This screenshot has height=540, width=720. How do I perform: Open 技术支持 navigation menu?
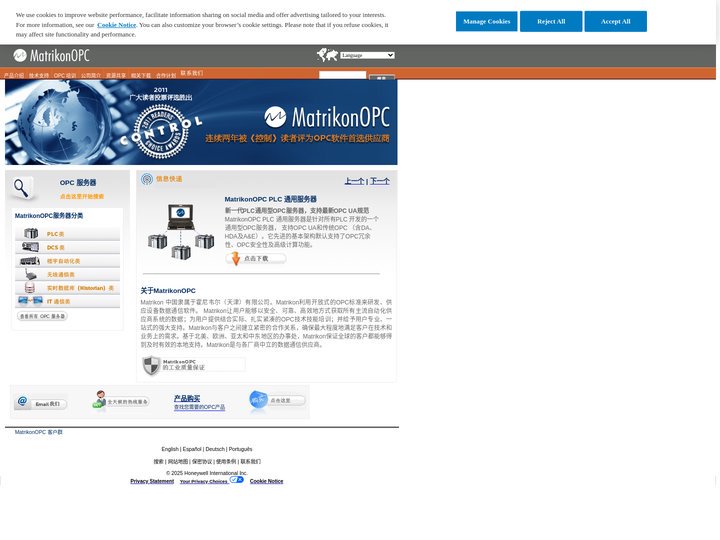pyautogui.click(x=39, y=76)
